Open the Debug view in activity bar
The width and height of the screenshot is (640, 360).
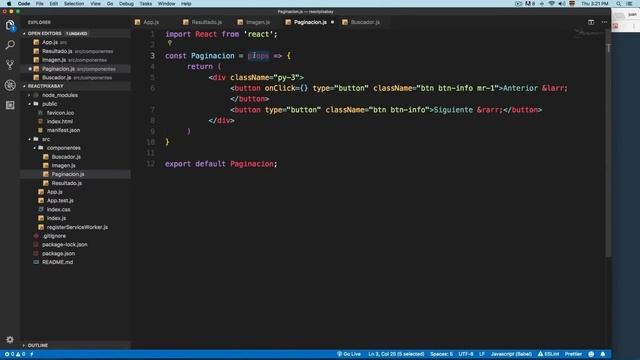tap(10, 85)
